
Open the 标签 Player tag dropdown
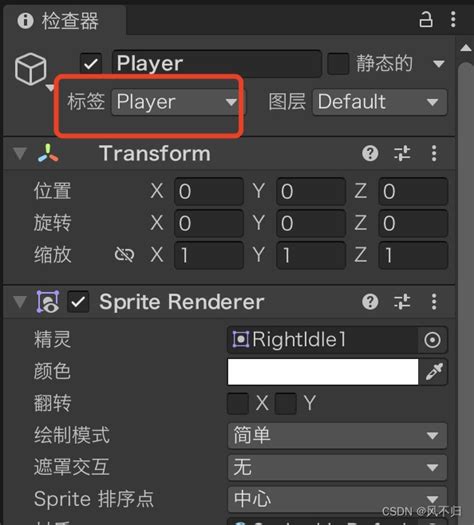(178, 102)
